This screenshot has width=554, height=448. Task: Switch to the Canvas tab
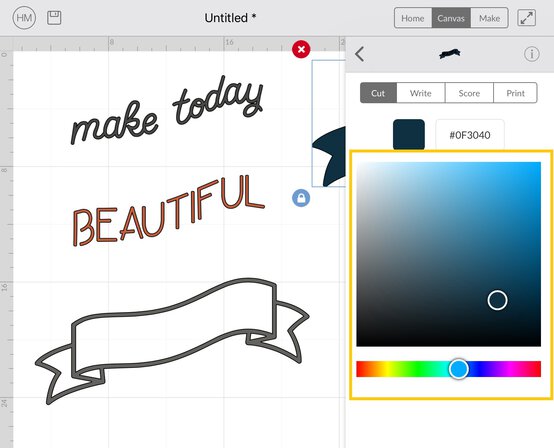(451, 18)
